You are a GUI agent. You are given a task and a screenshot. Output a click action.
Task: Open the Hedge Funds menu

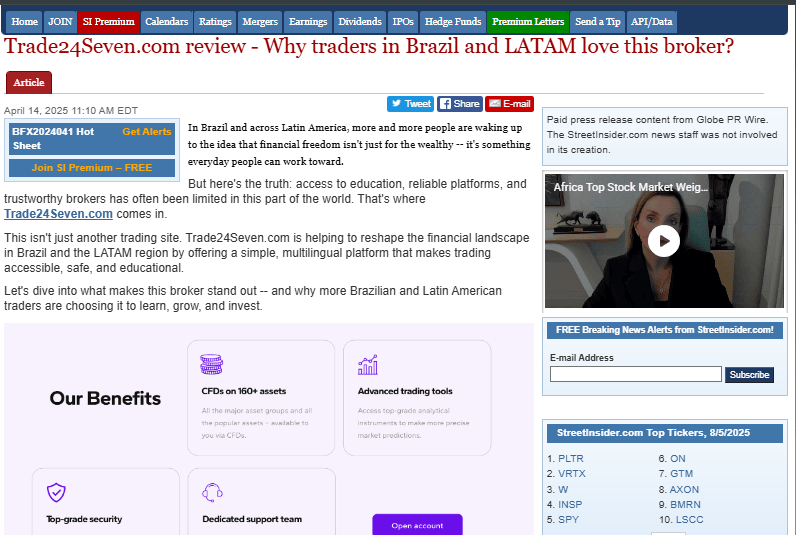point(453,22)
